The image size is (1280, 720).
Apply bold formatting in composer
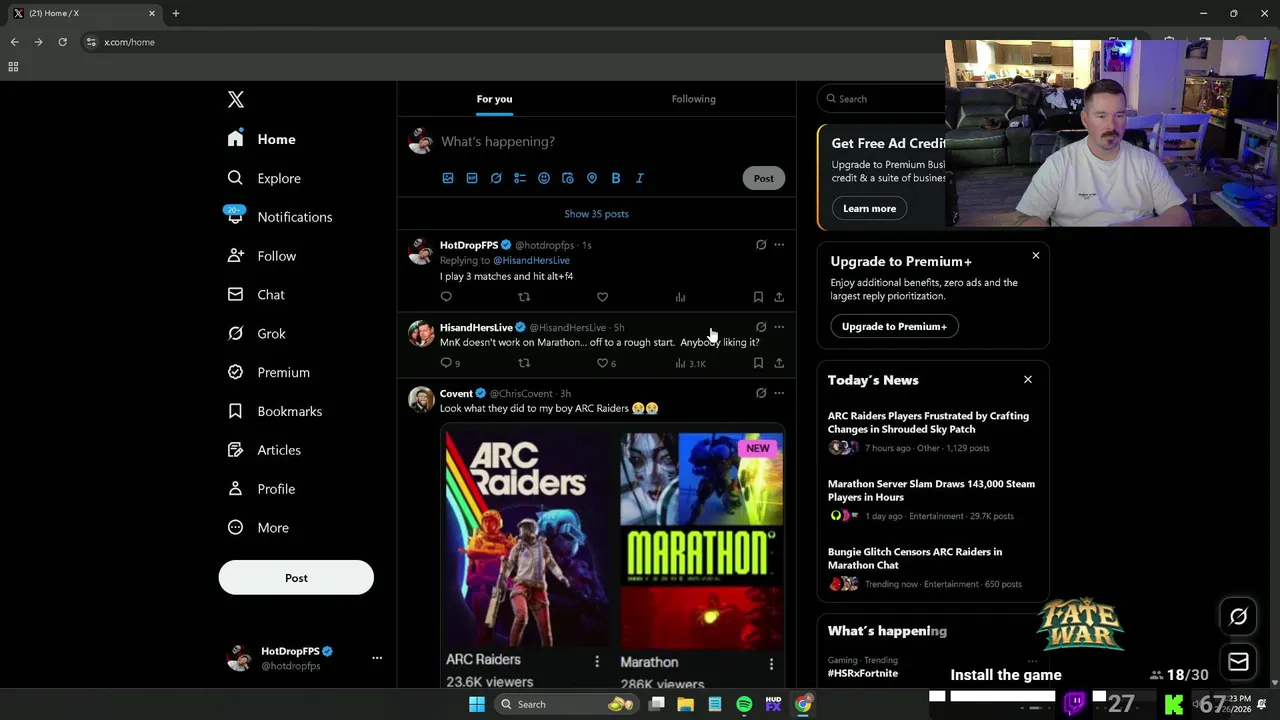point(616,178)
